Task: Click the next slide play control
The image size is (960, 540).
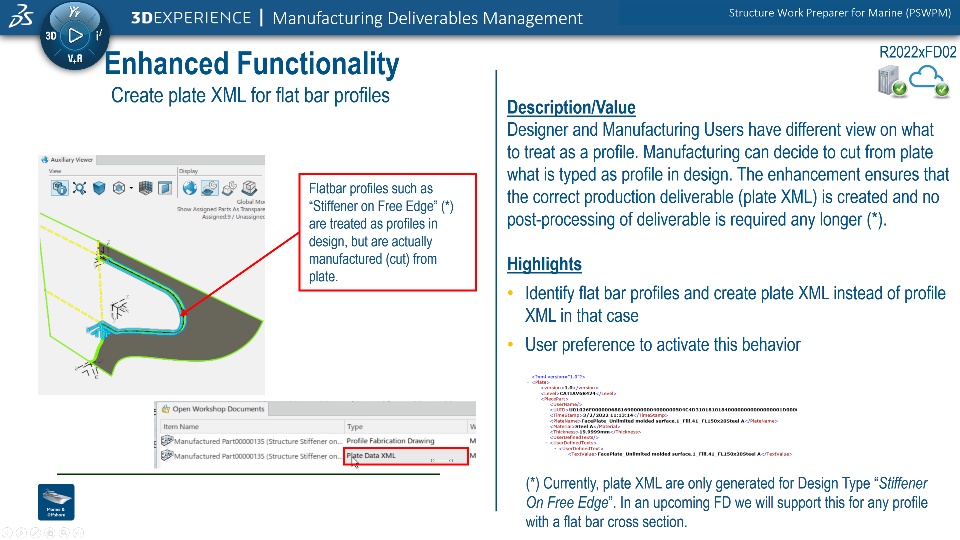Action: point(21,533)
